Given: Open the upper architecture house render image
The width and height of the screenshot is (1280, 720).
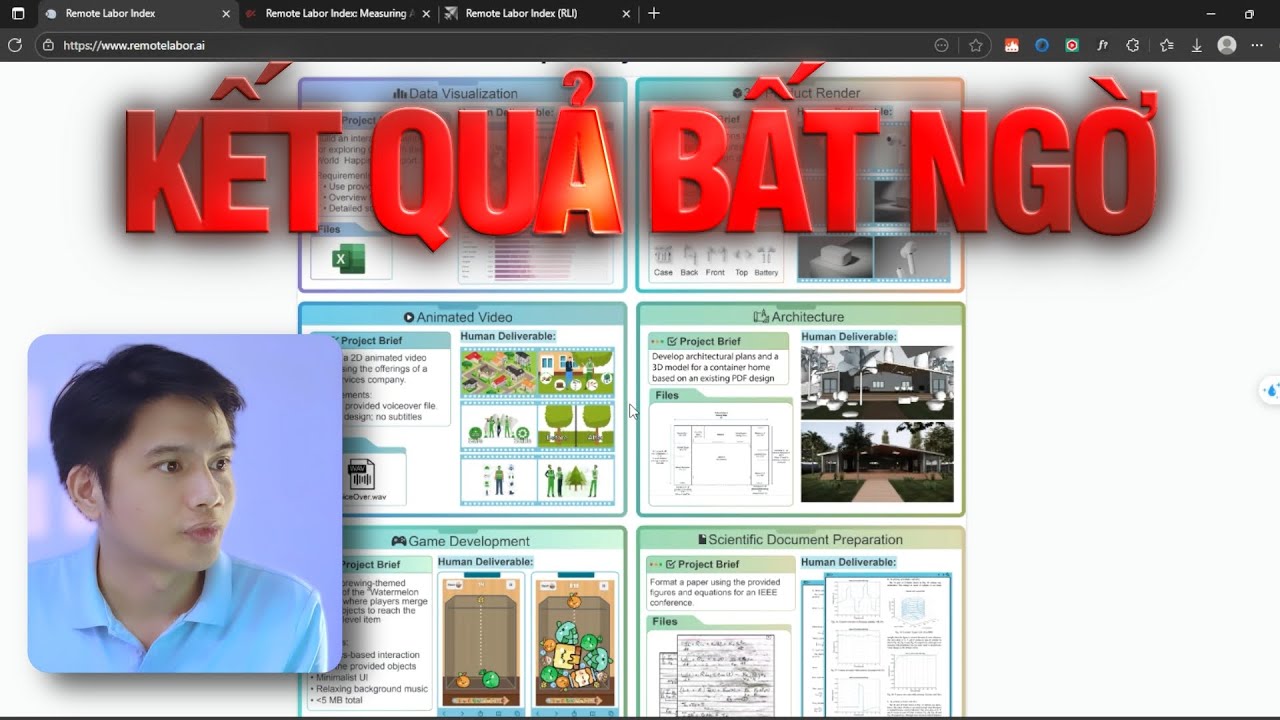Looking at the screenshot, I should point(877,383).
